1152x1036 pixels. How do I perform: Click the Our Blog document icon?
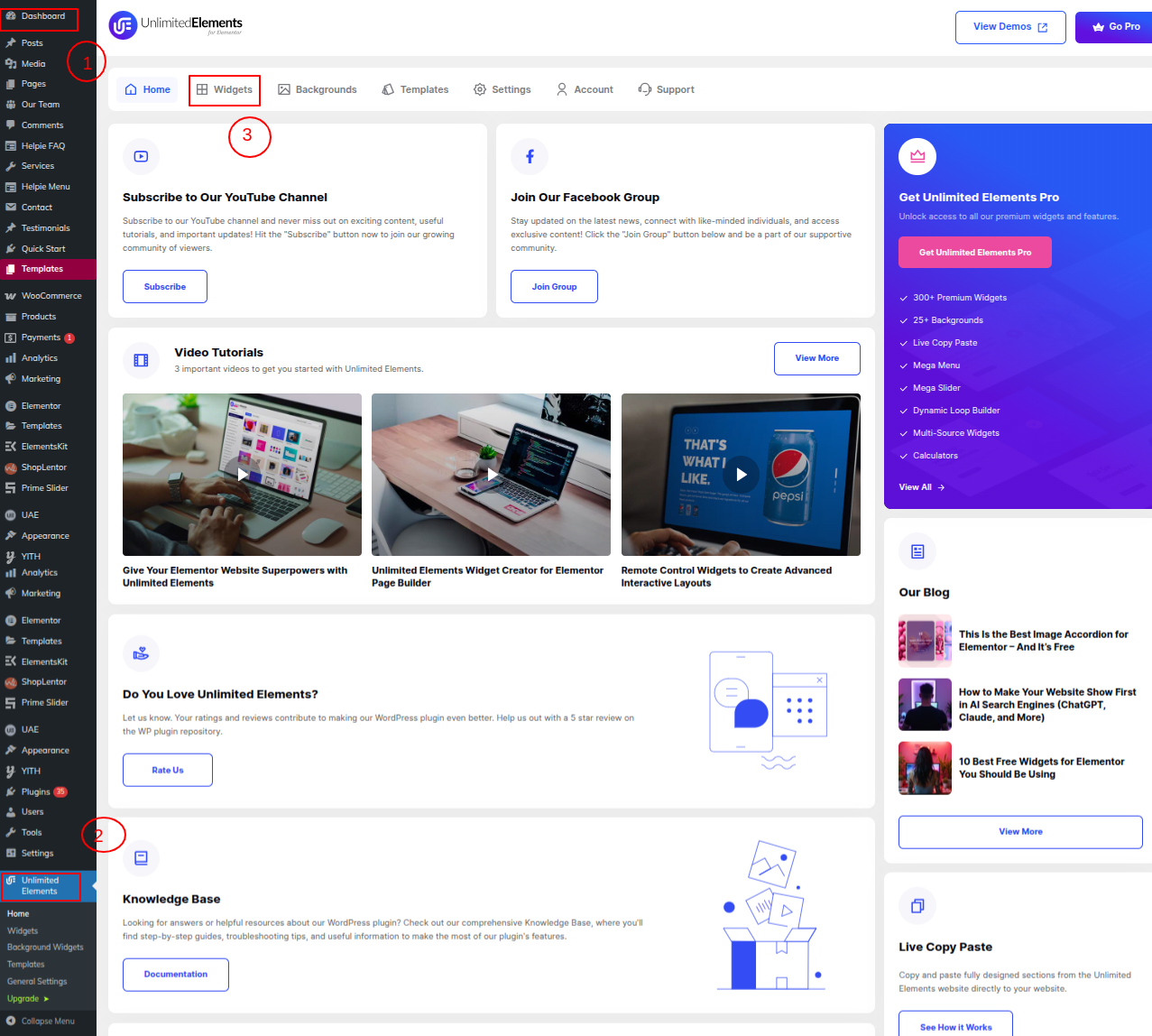917,551
